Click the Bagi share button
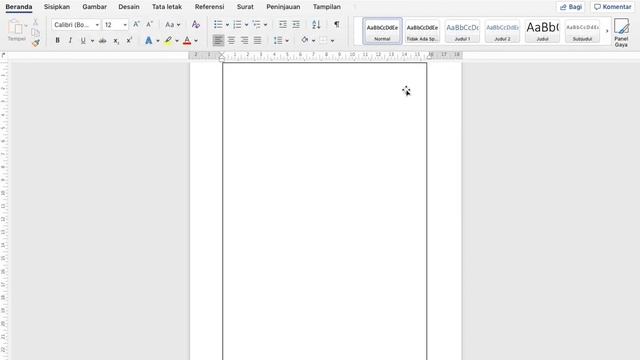The image size is (640, 360). tap(571, 7)
